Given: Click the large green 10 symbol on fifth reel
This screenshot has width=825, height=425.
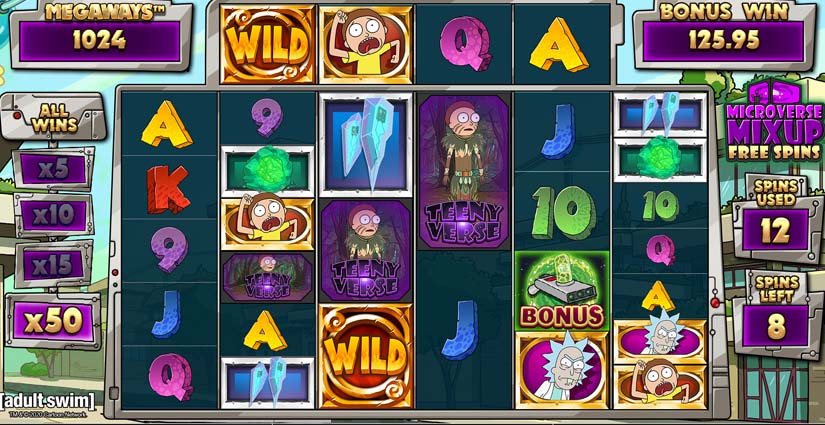Looking at the screenshot, I should pyautogui.click(x=562, y=212).
